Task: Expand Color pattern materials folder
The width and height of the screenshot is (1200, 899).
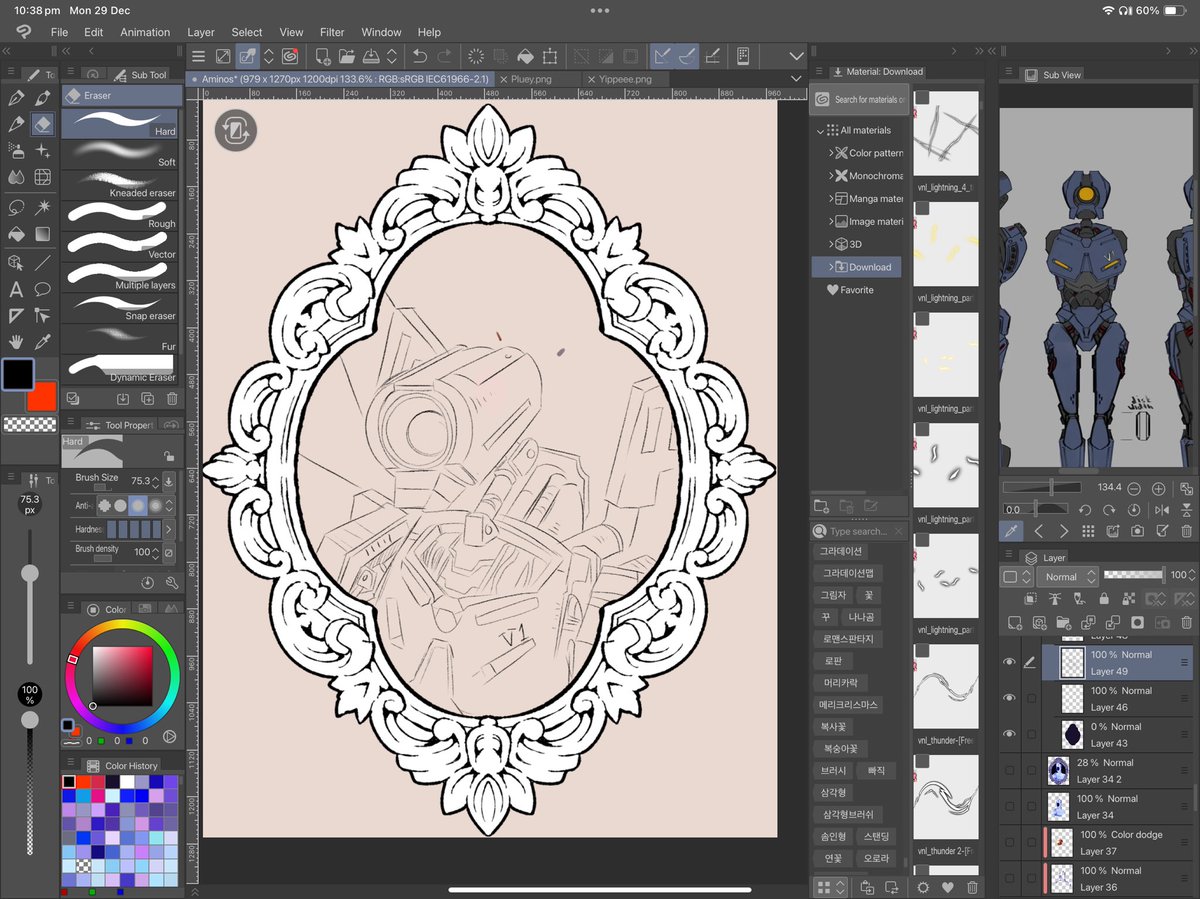Action: (831, 153)
